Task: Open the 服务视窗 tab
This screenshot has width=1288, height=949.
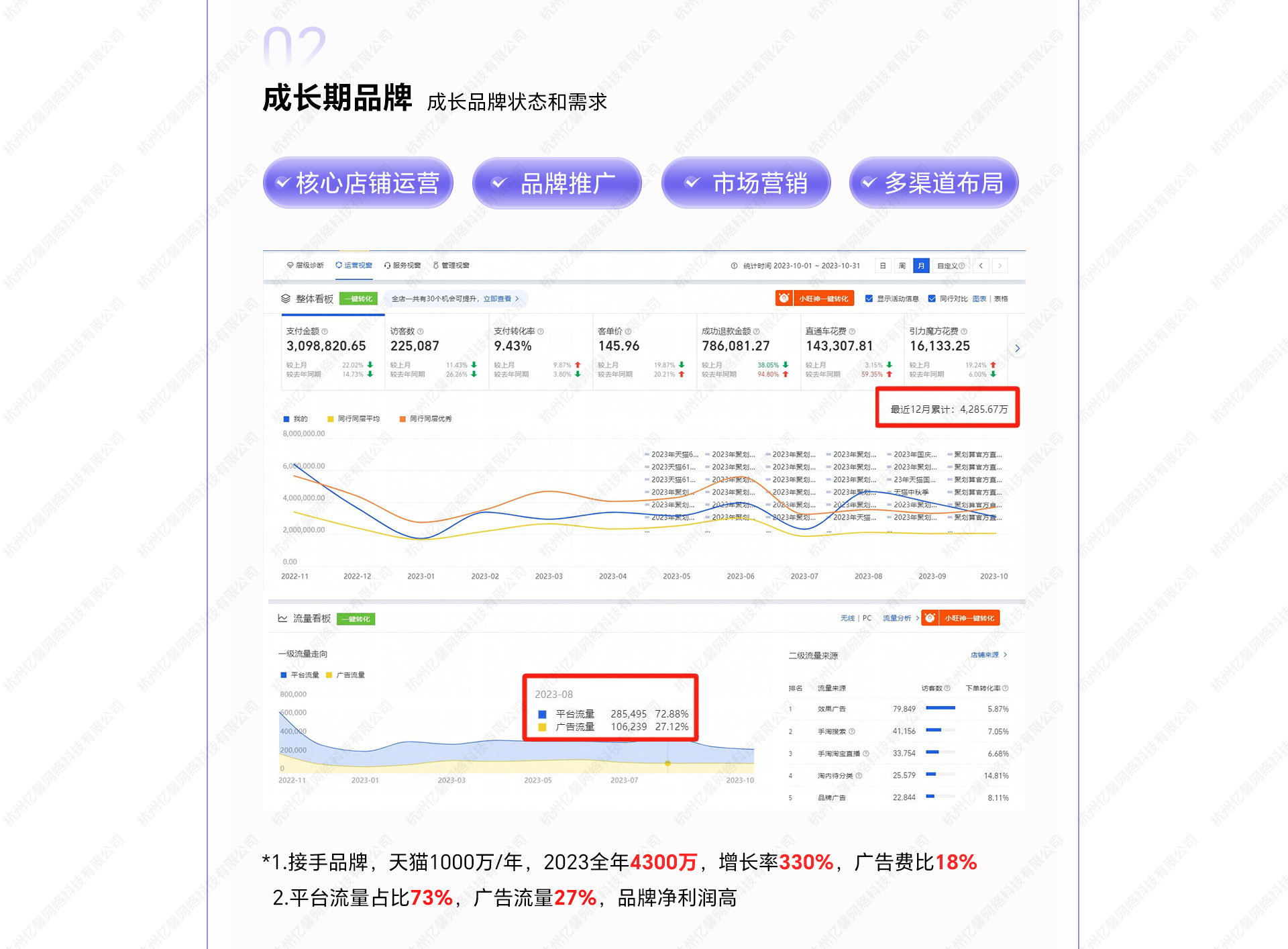Action: [402, 265]
